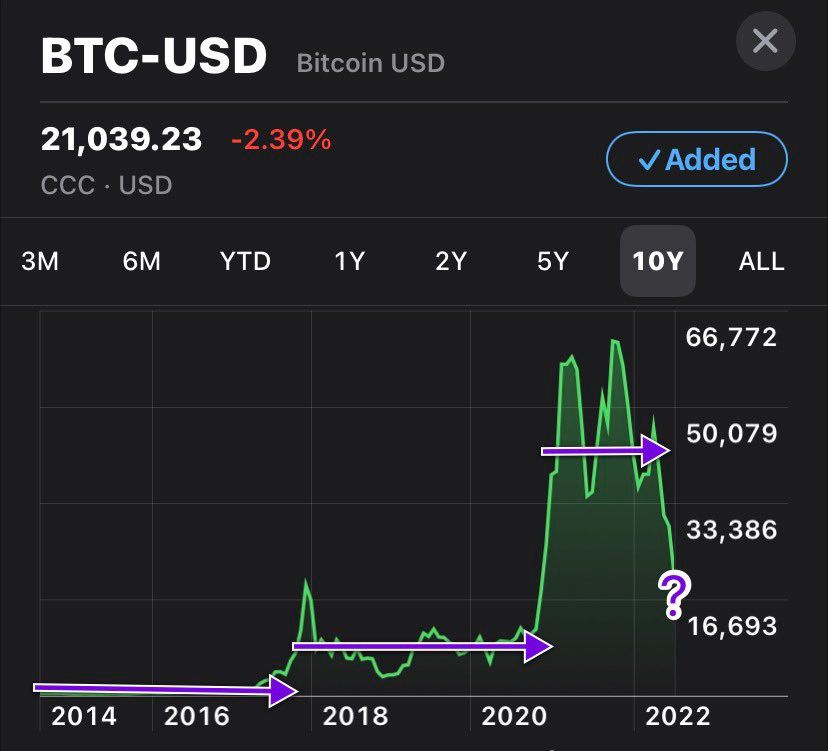Show year-to-date YTD chart
The height and width of the screenshot is (751, 828).
(245, 262)
